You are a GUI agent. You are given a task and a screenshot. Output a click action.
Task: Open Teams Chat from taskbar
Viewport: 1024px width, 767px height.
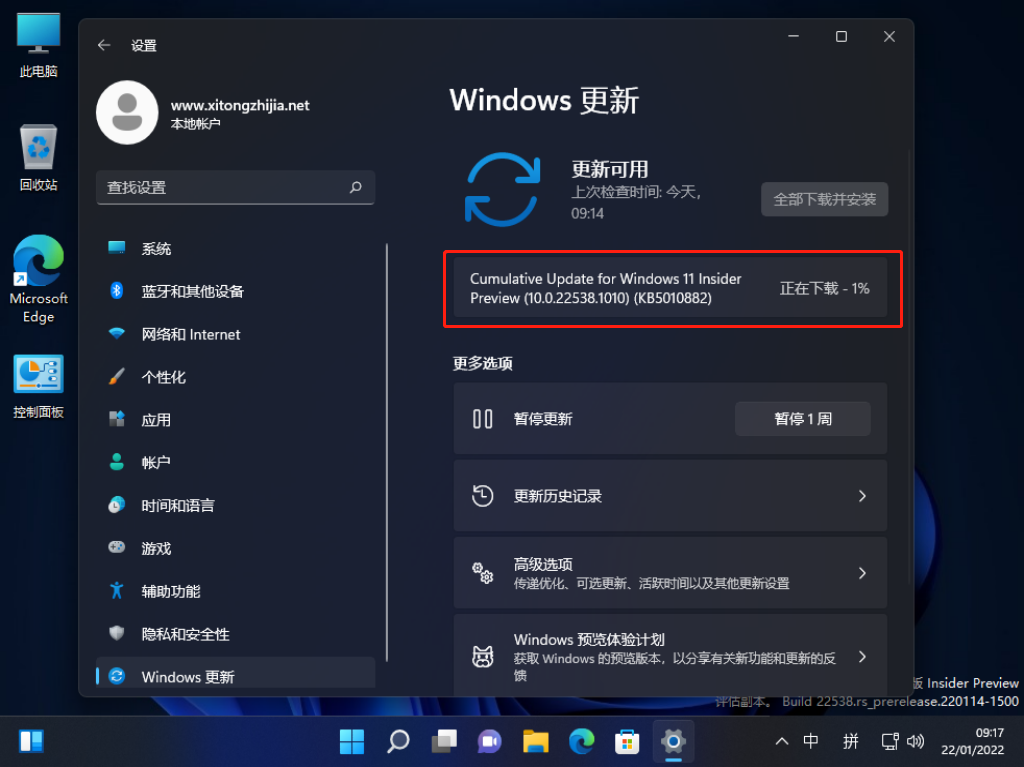click(490, 742)
